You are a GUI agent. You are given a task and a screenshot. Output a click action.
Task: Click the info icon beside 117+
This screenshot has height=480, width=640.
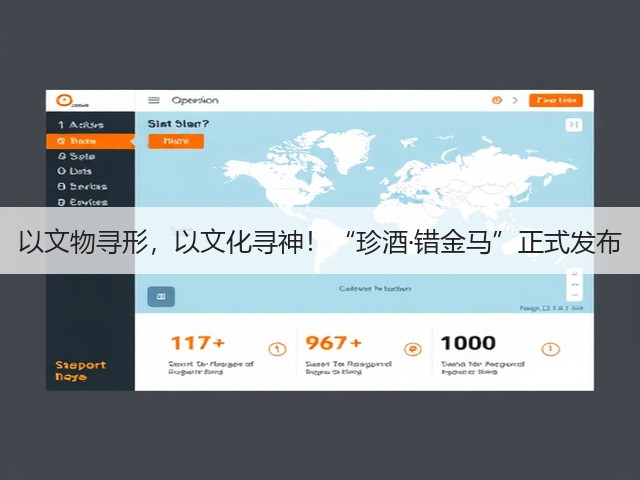tap(277, 349)
